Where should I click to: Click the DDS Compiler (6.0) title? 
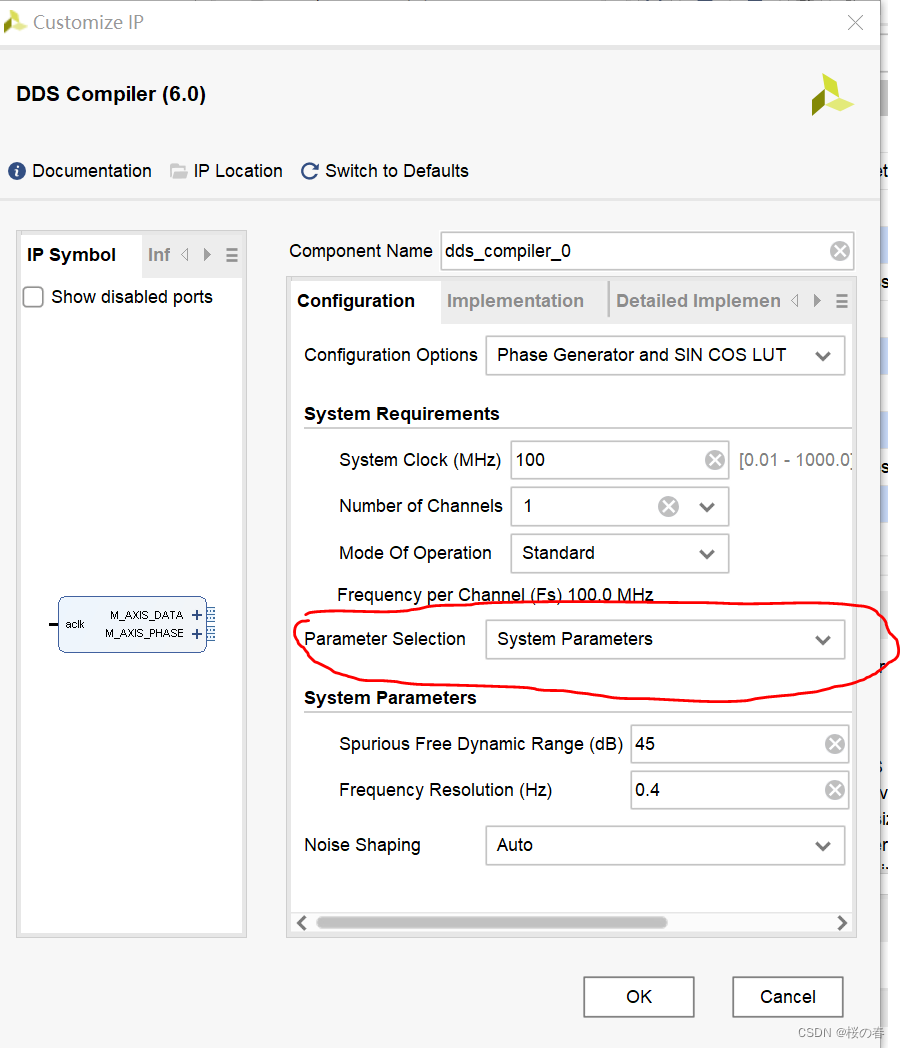[111, 94]
